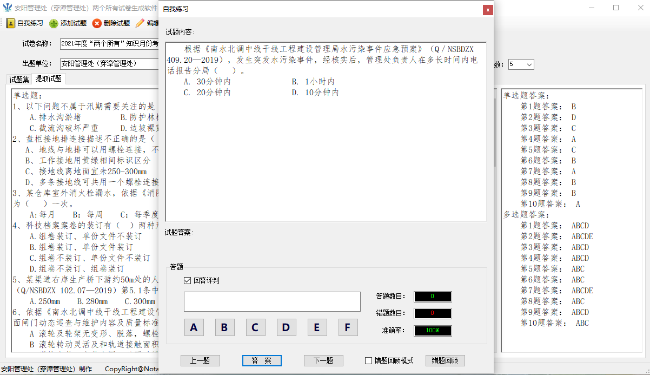650x375 pixels.
Task: Go to previous question with 上一题
Action: pos(200,360)
